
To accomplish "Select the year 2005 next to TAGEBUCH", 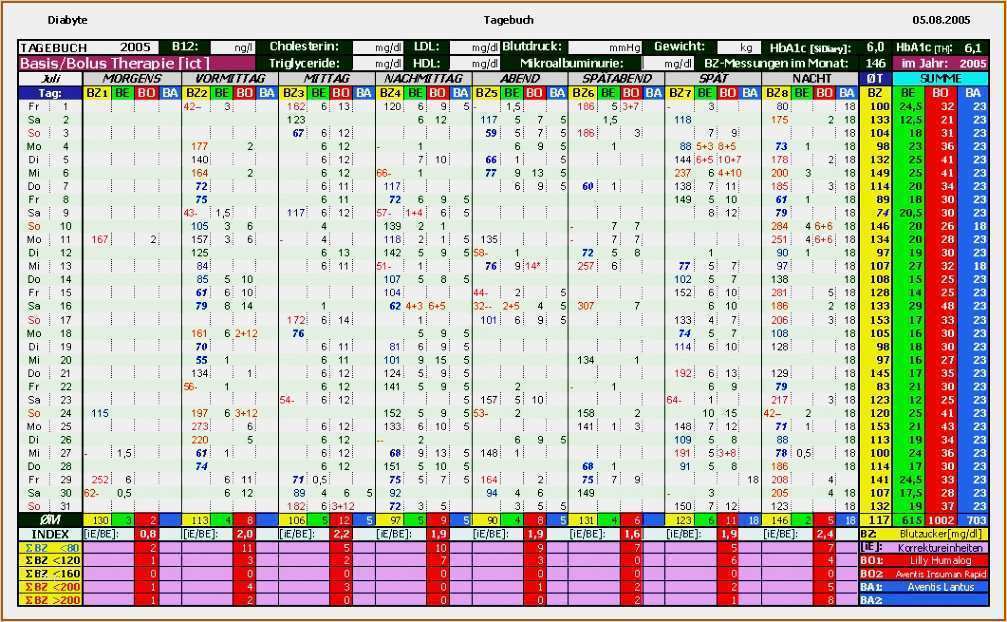I will [135, 47].
